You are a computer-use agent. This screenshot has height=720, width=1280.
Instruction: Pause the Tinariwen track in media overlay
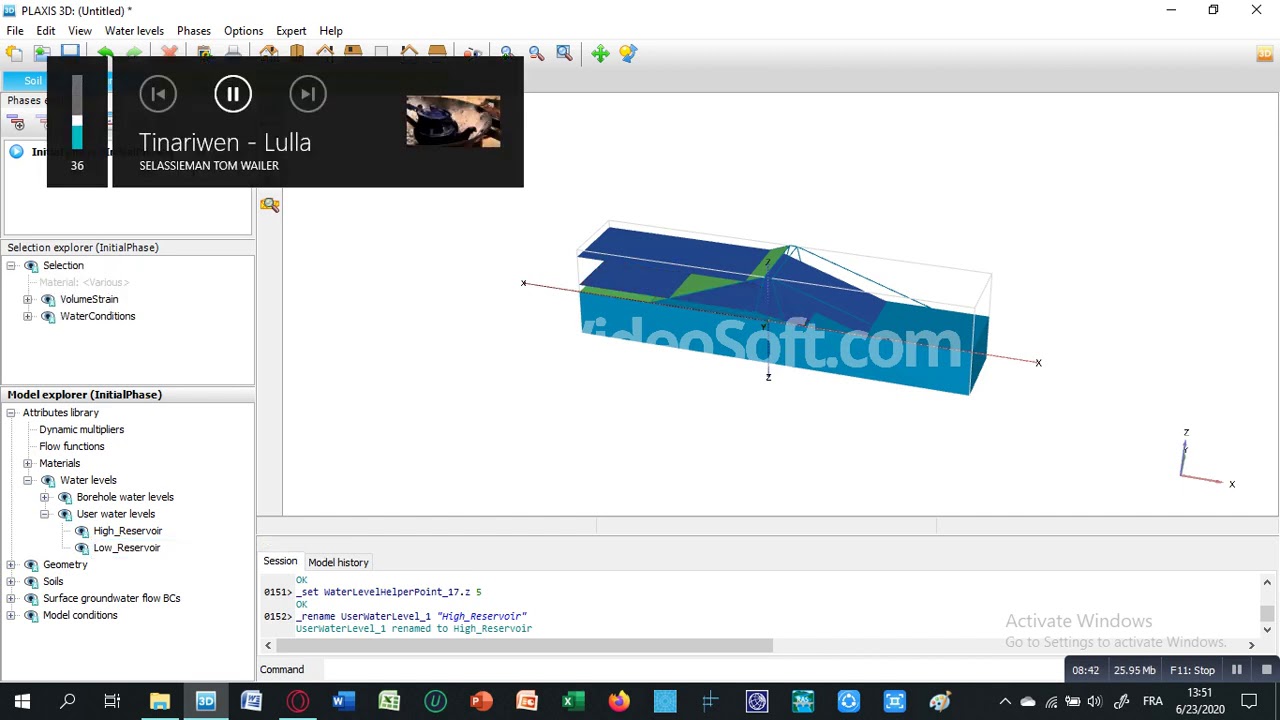(233, 94)
